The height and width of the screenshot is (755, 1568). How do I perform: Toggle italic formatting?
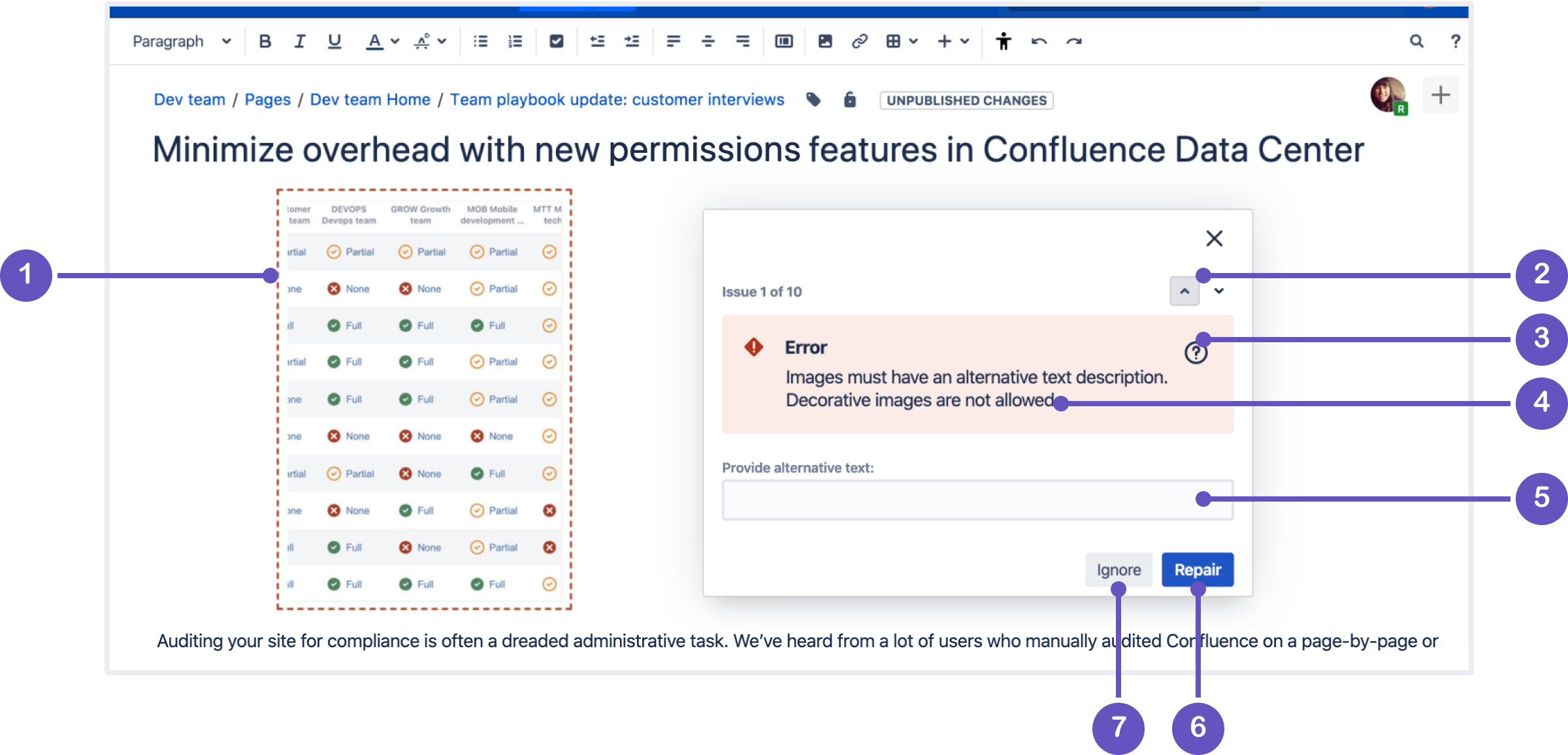(x=299, y=42)
